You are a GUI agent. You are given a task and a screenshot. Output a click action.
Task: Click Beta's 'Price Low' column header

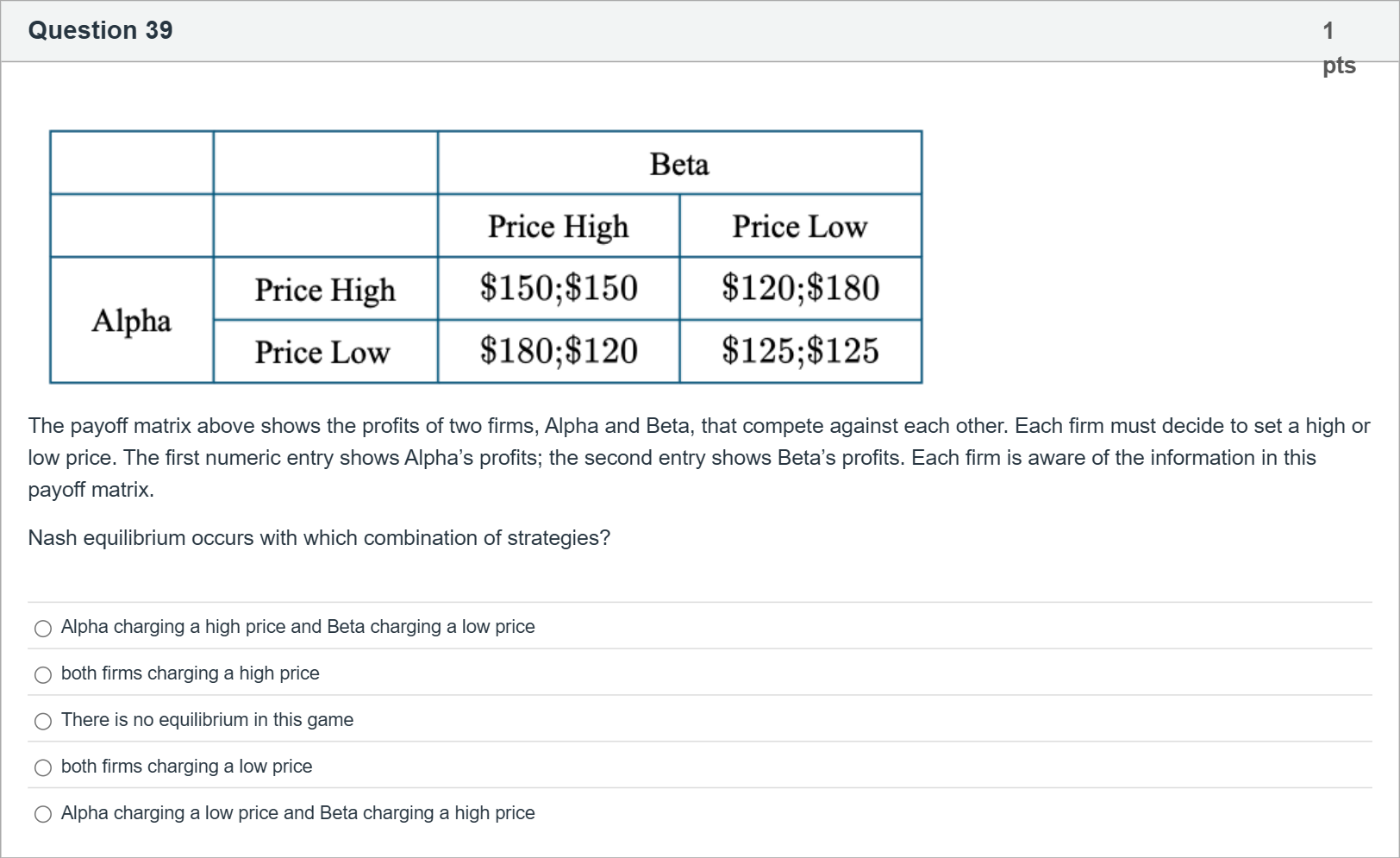click(x=799, y=226)
